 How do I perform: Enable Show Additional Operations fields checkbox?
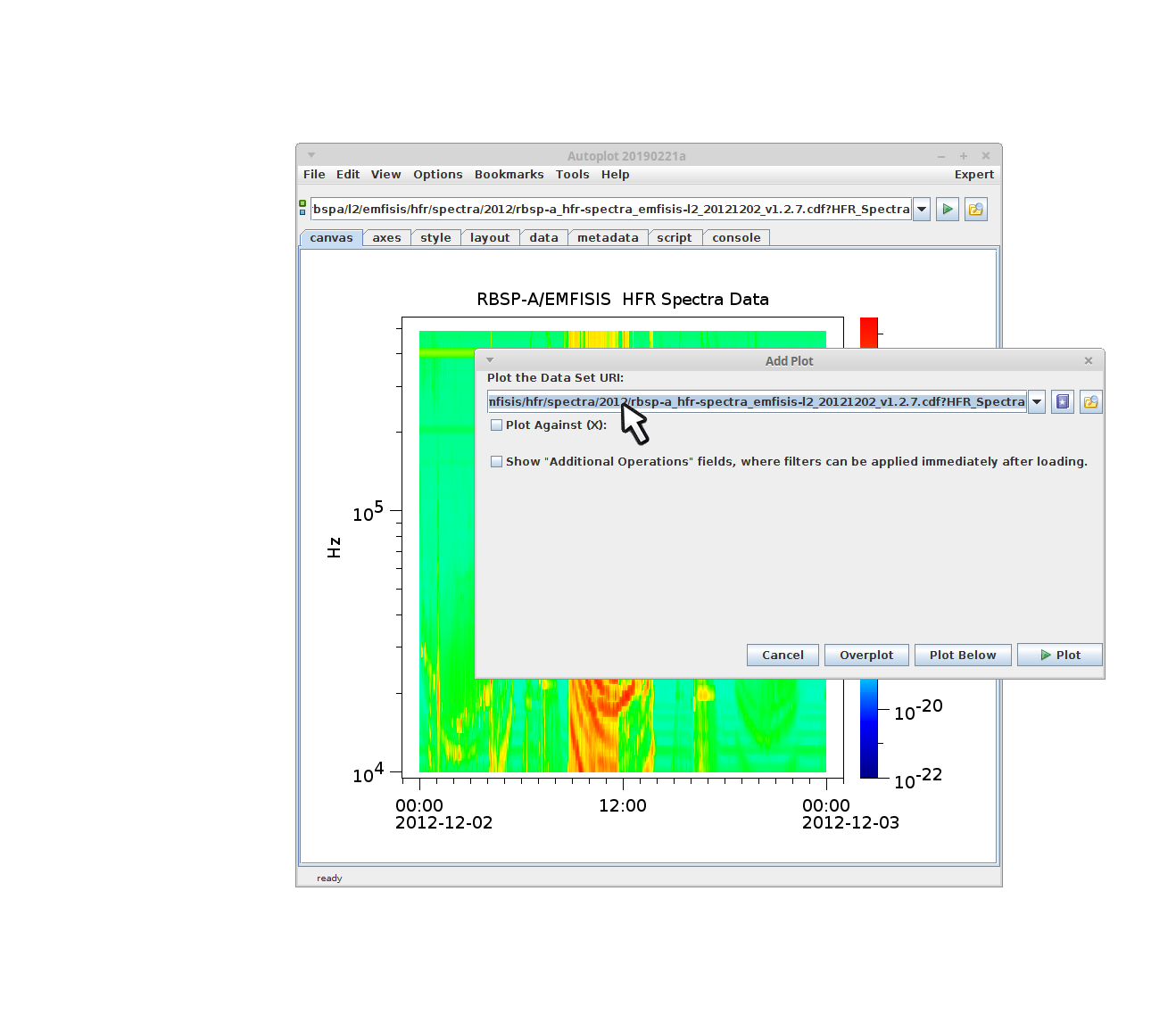click(496, 462)
